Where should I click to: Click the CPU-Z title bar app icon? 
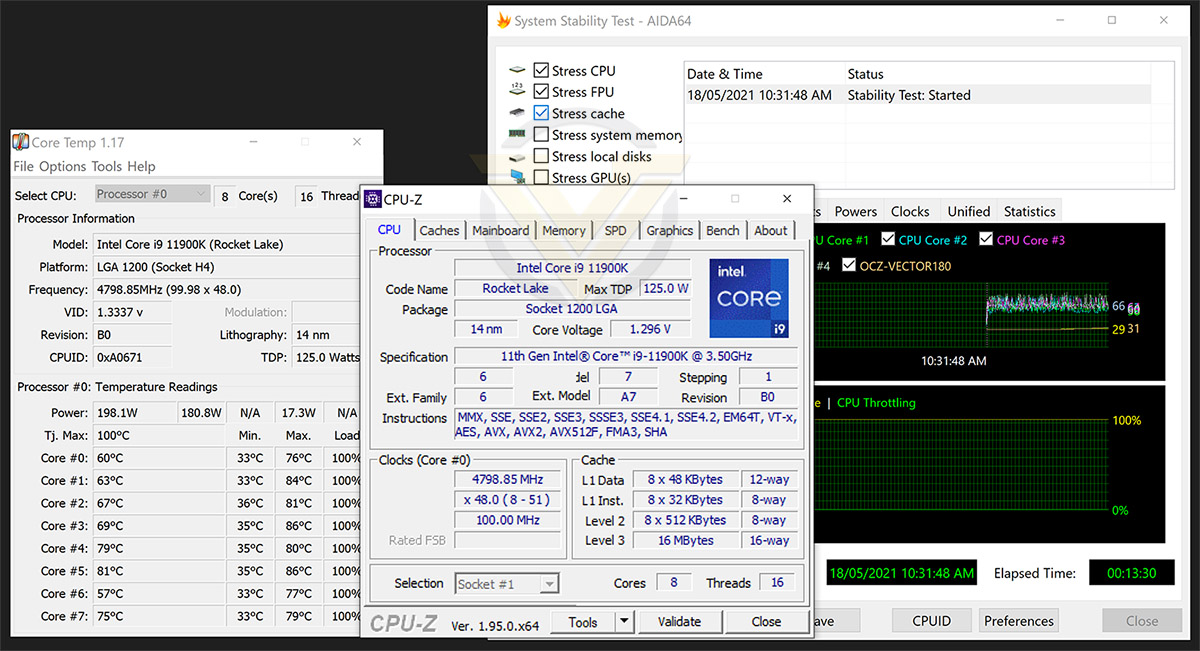tap(372, 199)
